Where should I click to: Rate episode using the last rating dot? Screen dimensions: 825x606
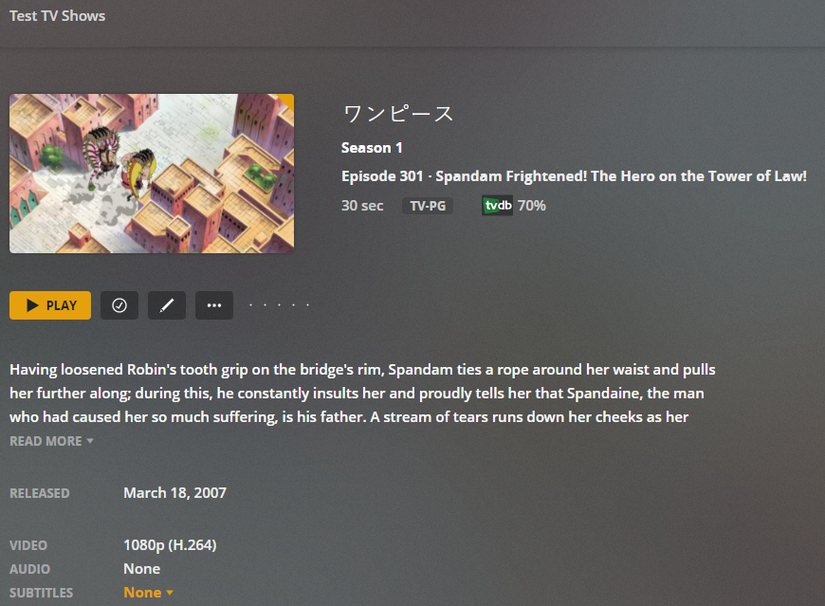pyautogui.click(x=308, y=305)
